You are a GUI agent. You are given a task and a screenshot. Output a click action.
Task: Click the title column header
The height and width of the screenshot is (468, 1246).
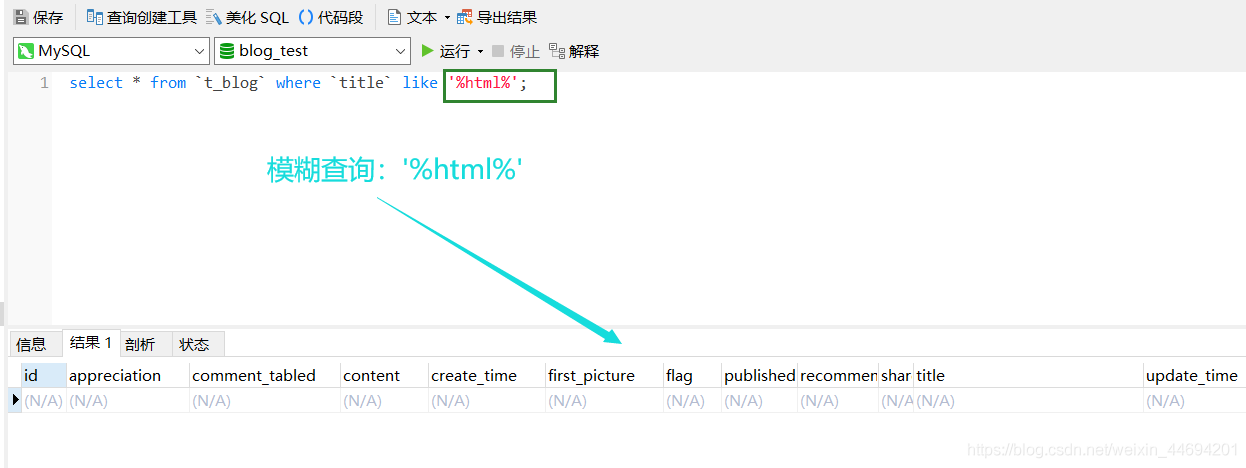click(x=1029, y=375)
